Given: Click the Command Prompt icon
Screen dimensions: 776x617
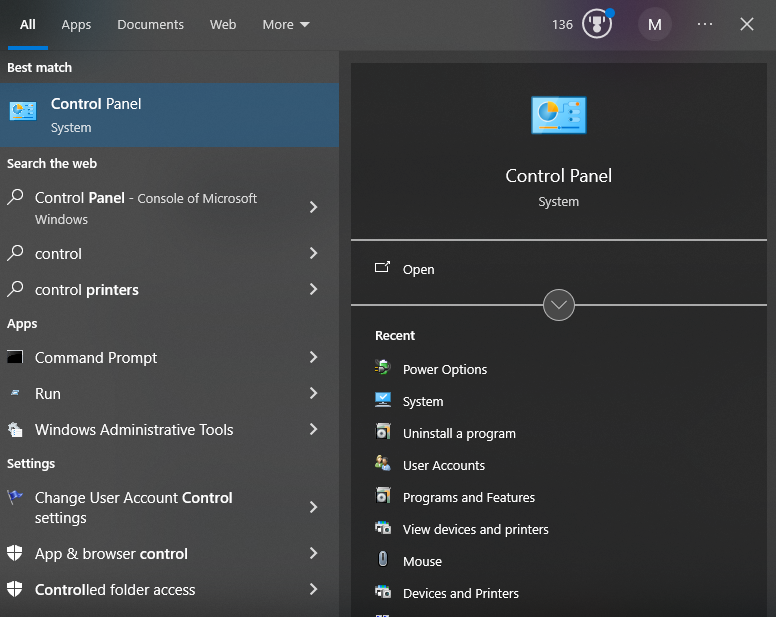Looking at the screenshot, I should [15, 357].
